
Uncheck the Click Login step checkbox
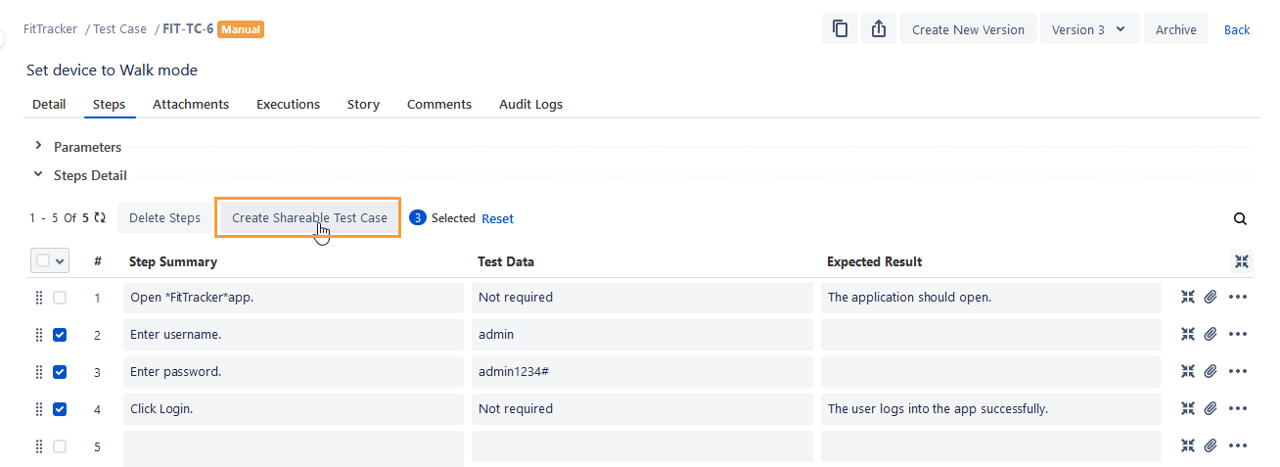point(60,409)
